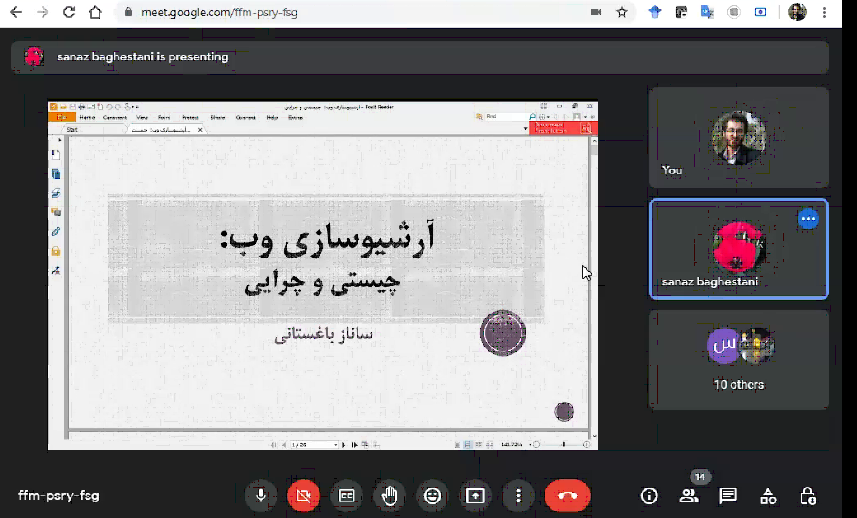Image resolution: width=857 pixels, height=518 pixels.
Task: Raise your hand
Action: tap(390, 495)
